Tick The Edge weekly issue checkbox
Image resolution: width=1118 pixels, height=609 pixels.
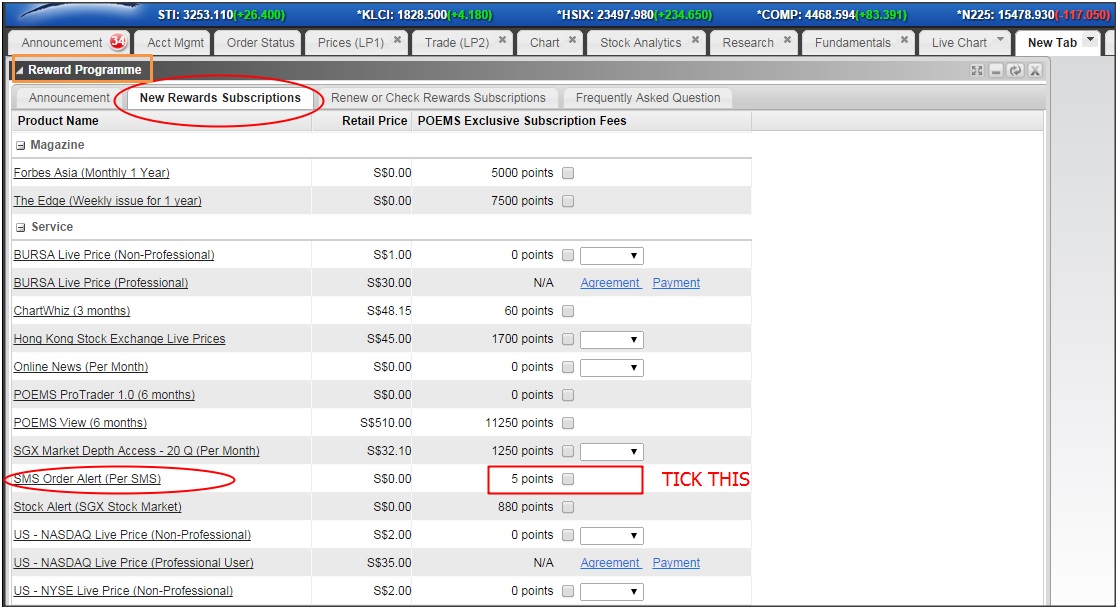[x=568, y=201]
